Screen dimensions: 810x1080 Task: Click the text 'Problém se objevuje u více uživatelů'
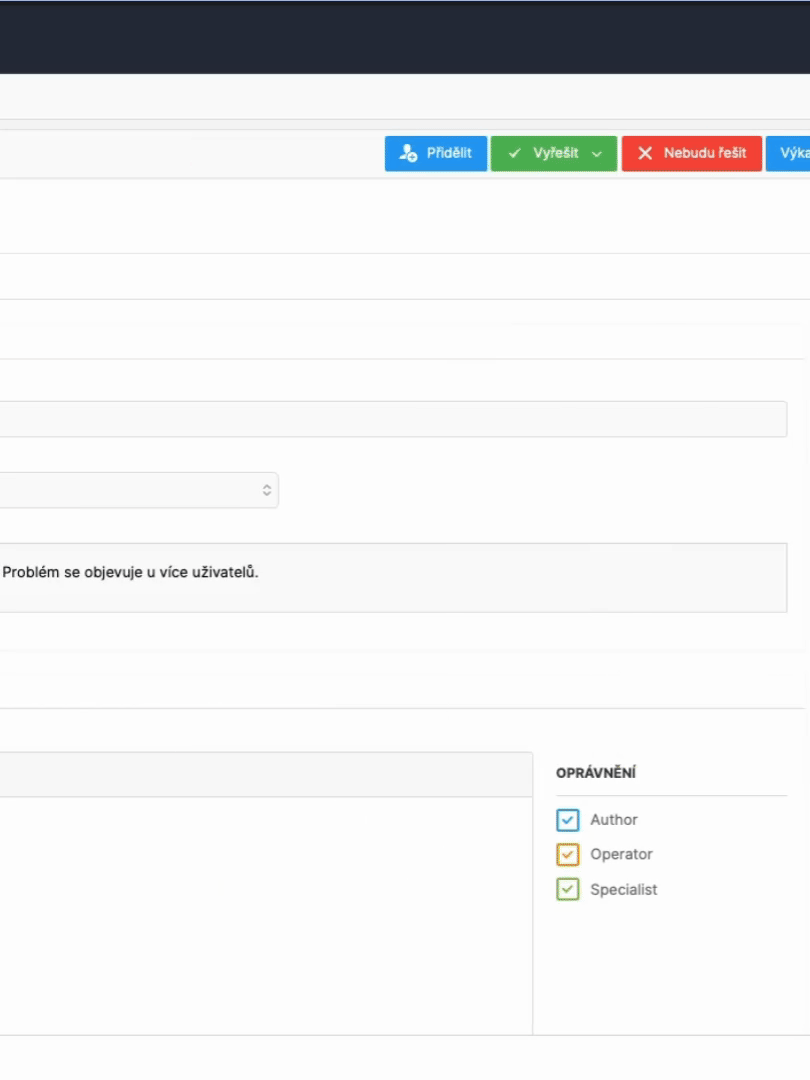point(130,573)
